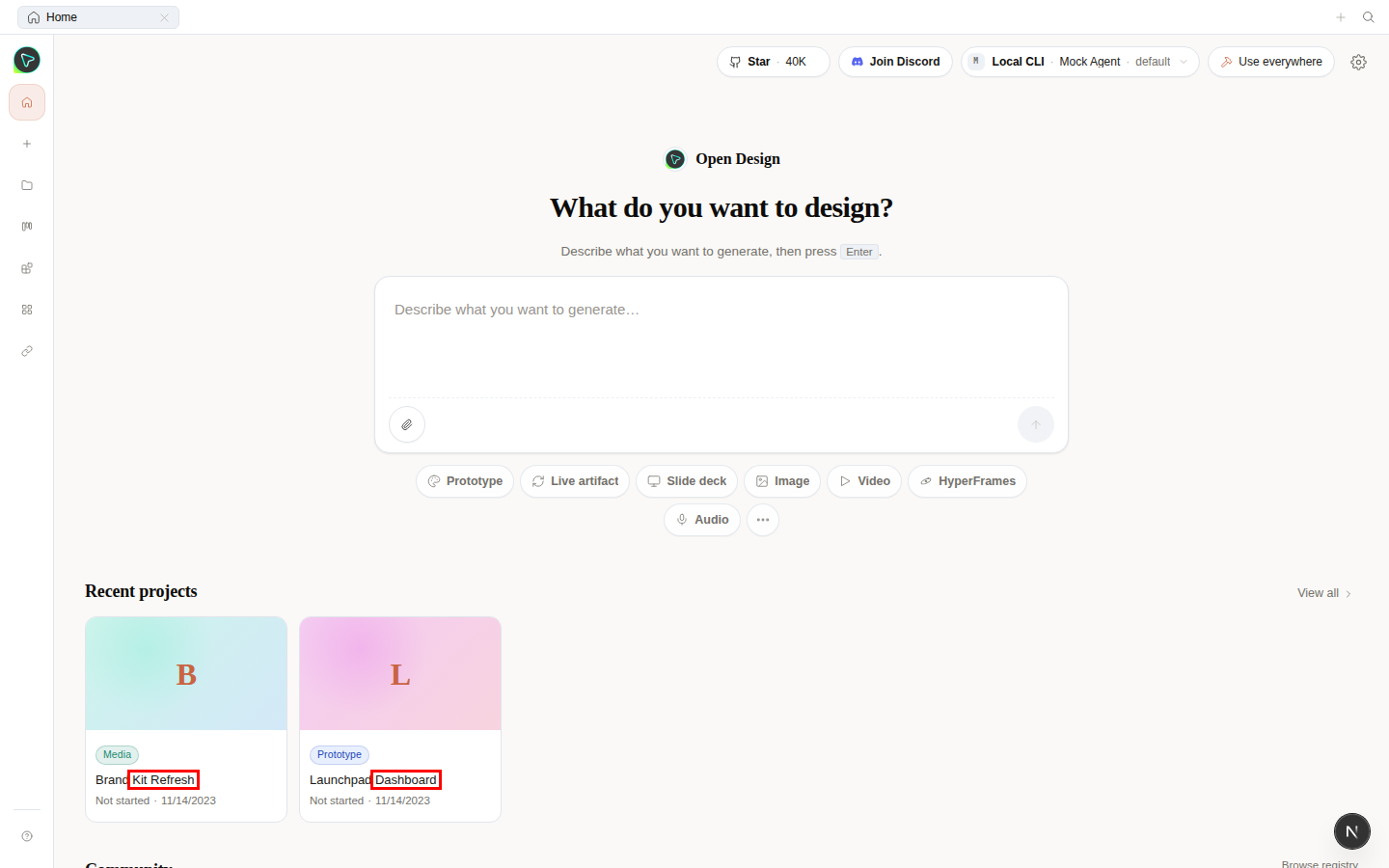Image resolution: width=1389 pixels, height=868 pixels.
Task: Click the send arrow button
Action: pos(1036,424)
